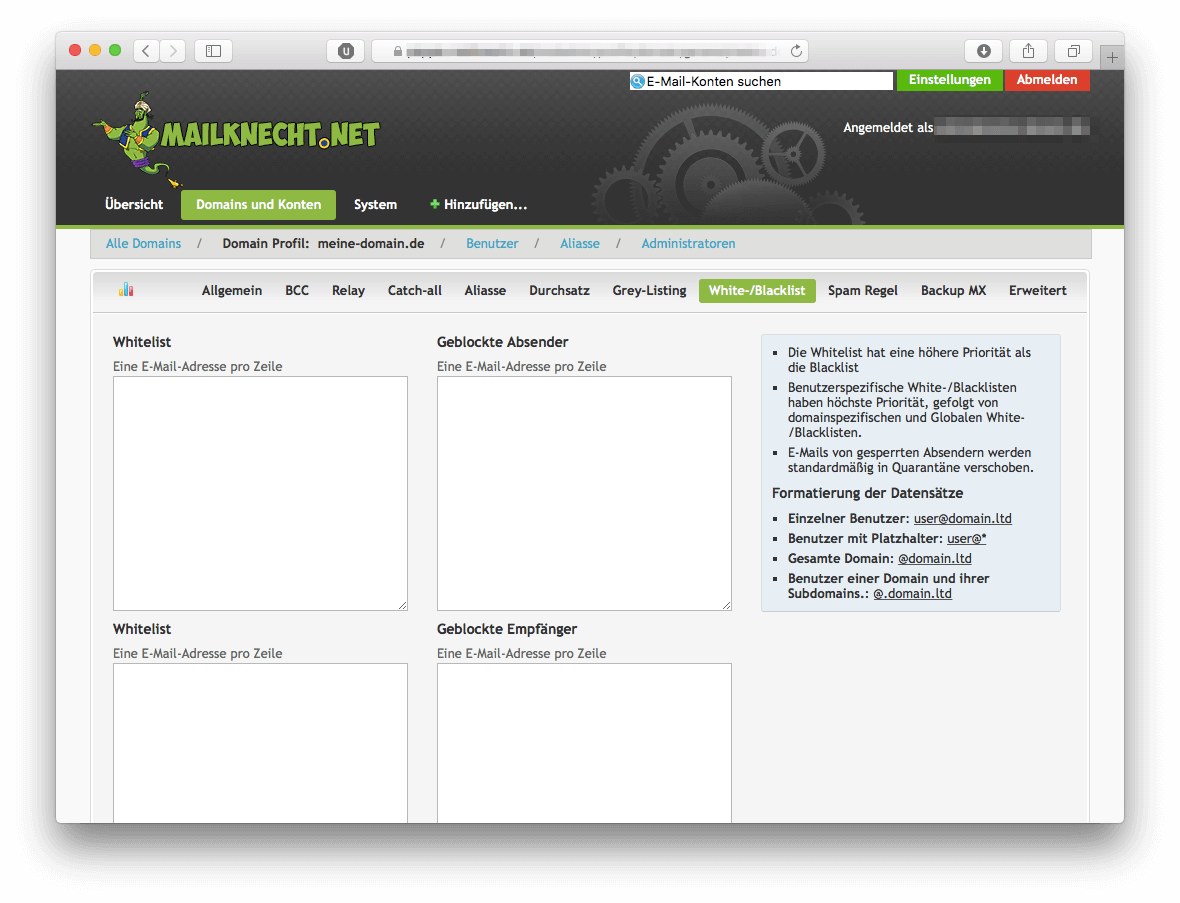The width and height of the screenshot is (1180, 903).
Task: Go to Alle Domains breadcrumb
Action: coord(144,243)
